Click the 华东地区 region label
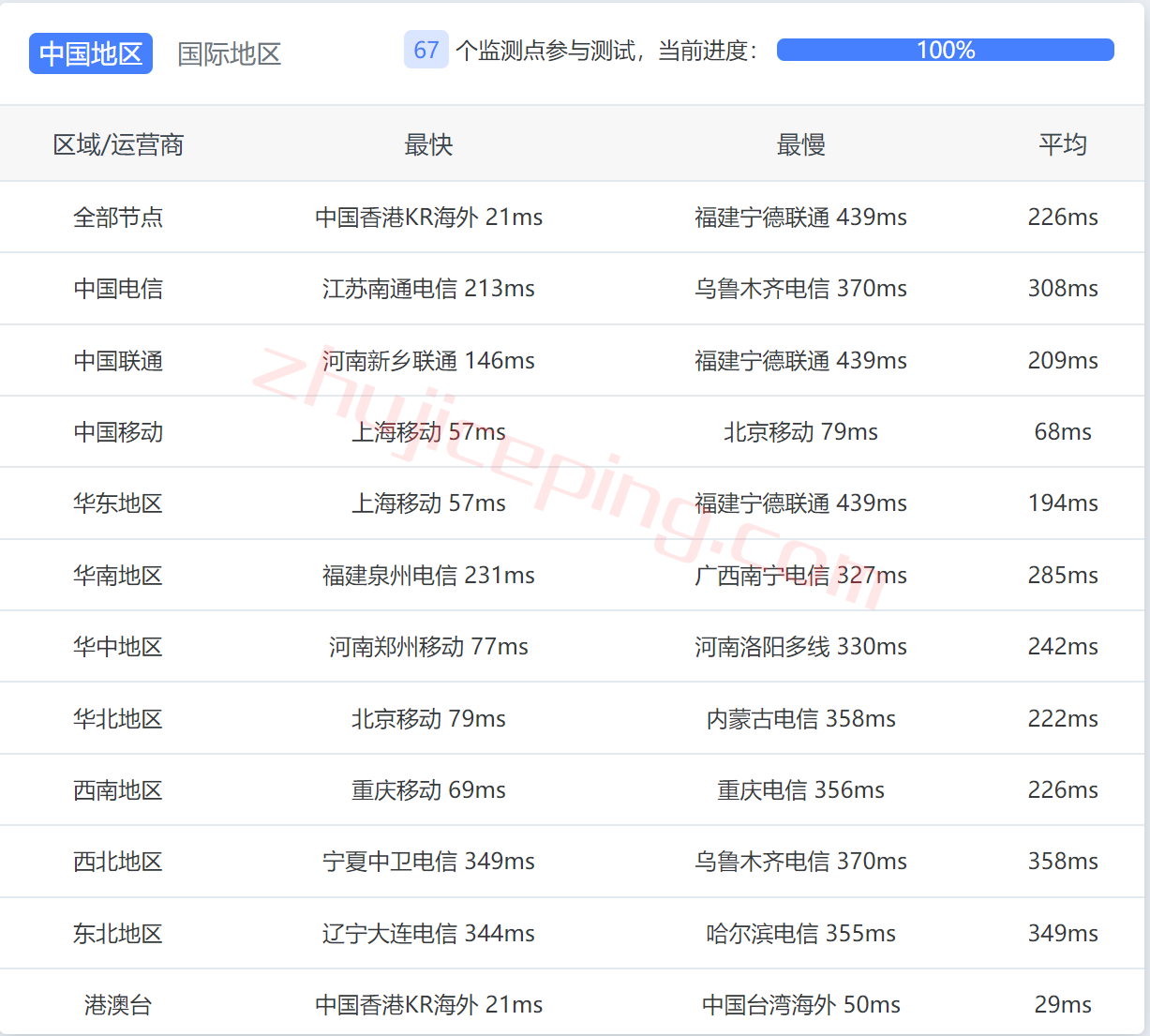Image resolution: width=1150 pixels, height=1036 pixels. tap(119, 503)
